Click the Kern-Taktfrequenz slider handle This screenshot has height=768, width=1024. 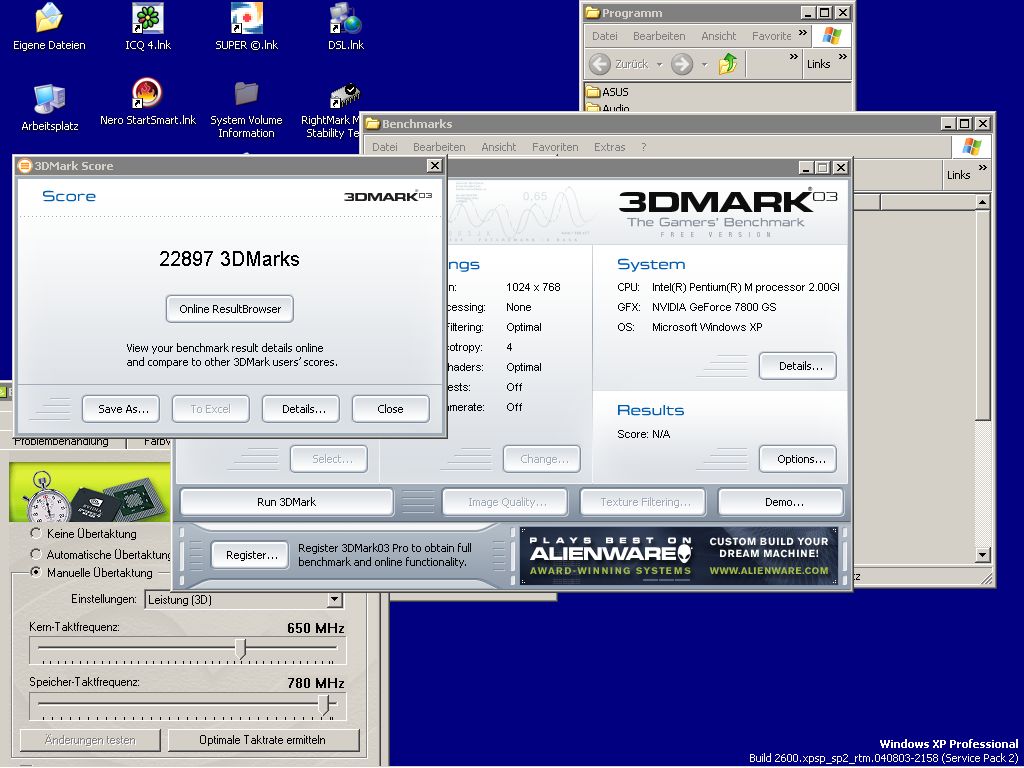click(240, 649)
